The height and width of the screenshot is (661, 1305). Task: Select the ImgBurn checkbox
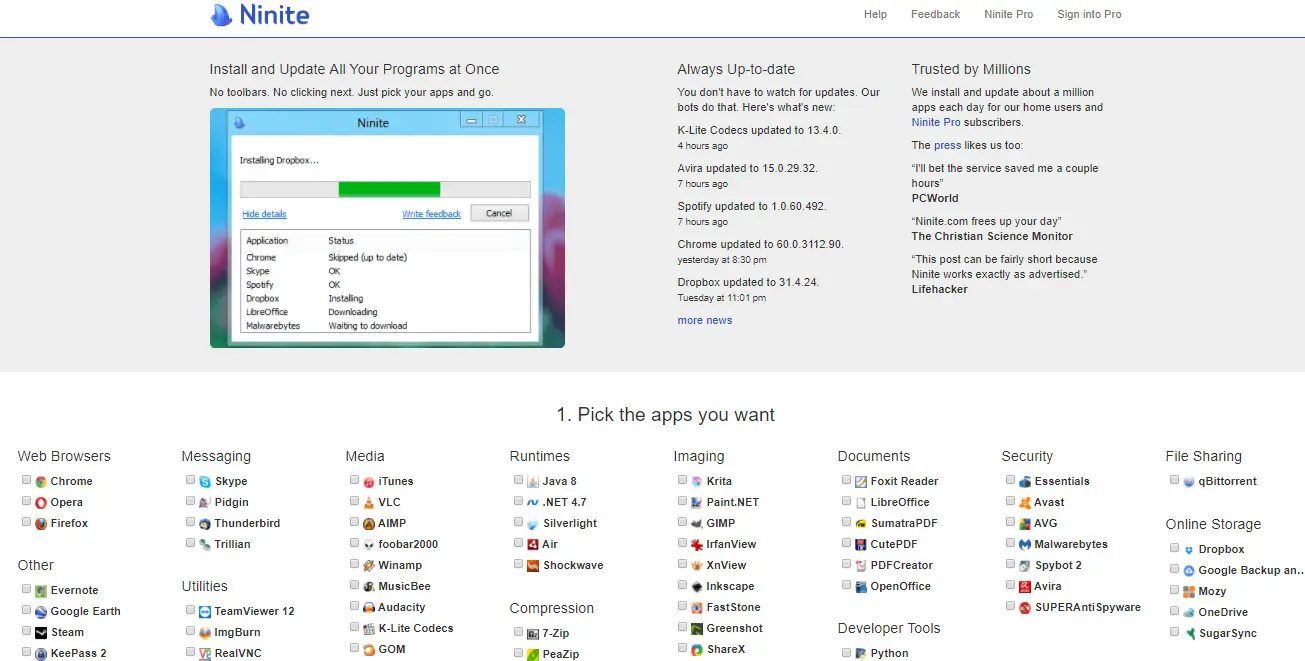tap(191, 631)
